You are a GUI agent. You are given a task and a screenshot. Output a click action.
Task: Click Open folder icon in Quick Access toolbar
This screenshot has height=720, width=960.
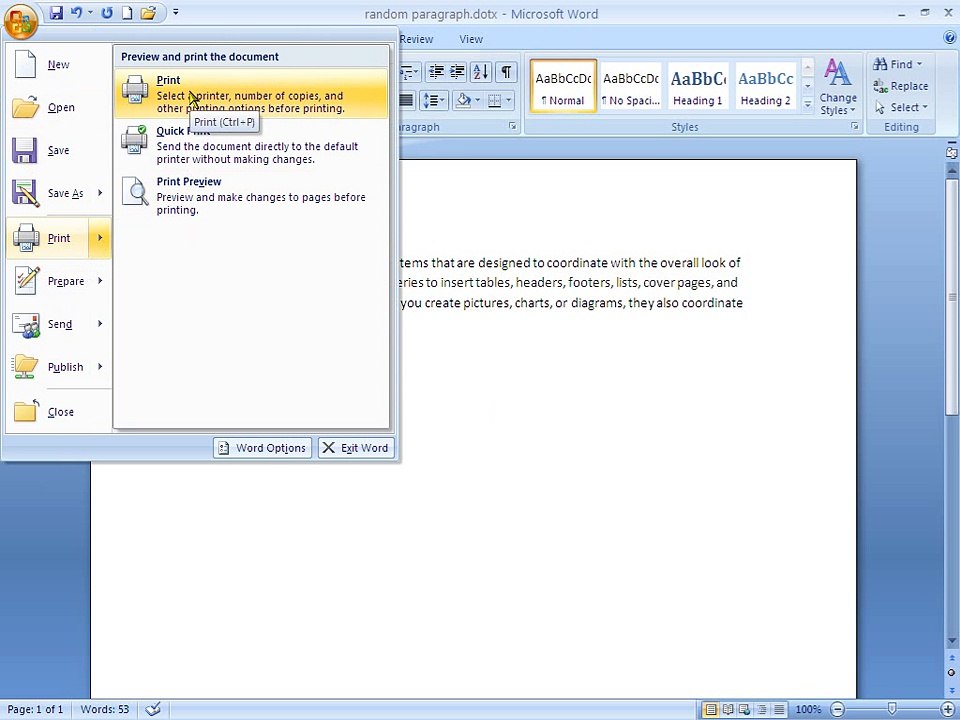tap(148, 12)
